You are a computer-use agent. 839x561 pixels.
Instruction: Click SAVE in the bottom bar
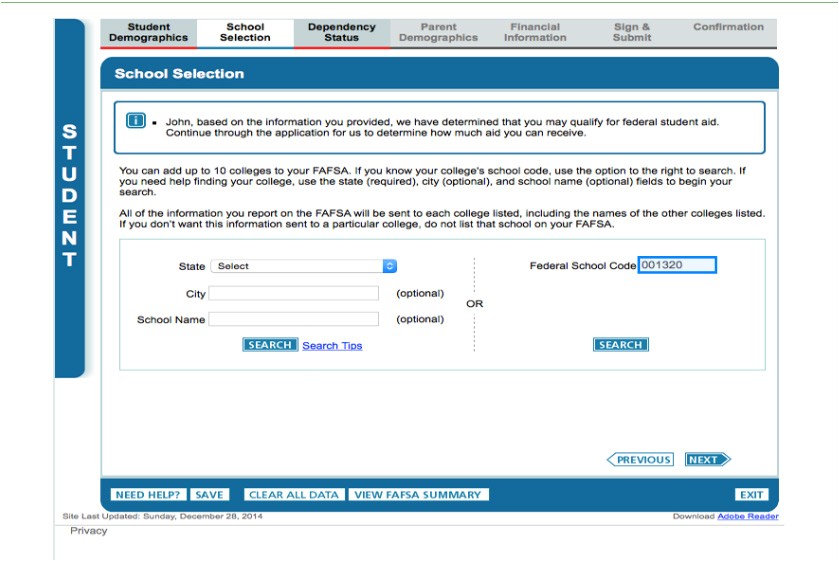[x=209, y=495]
